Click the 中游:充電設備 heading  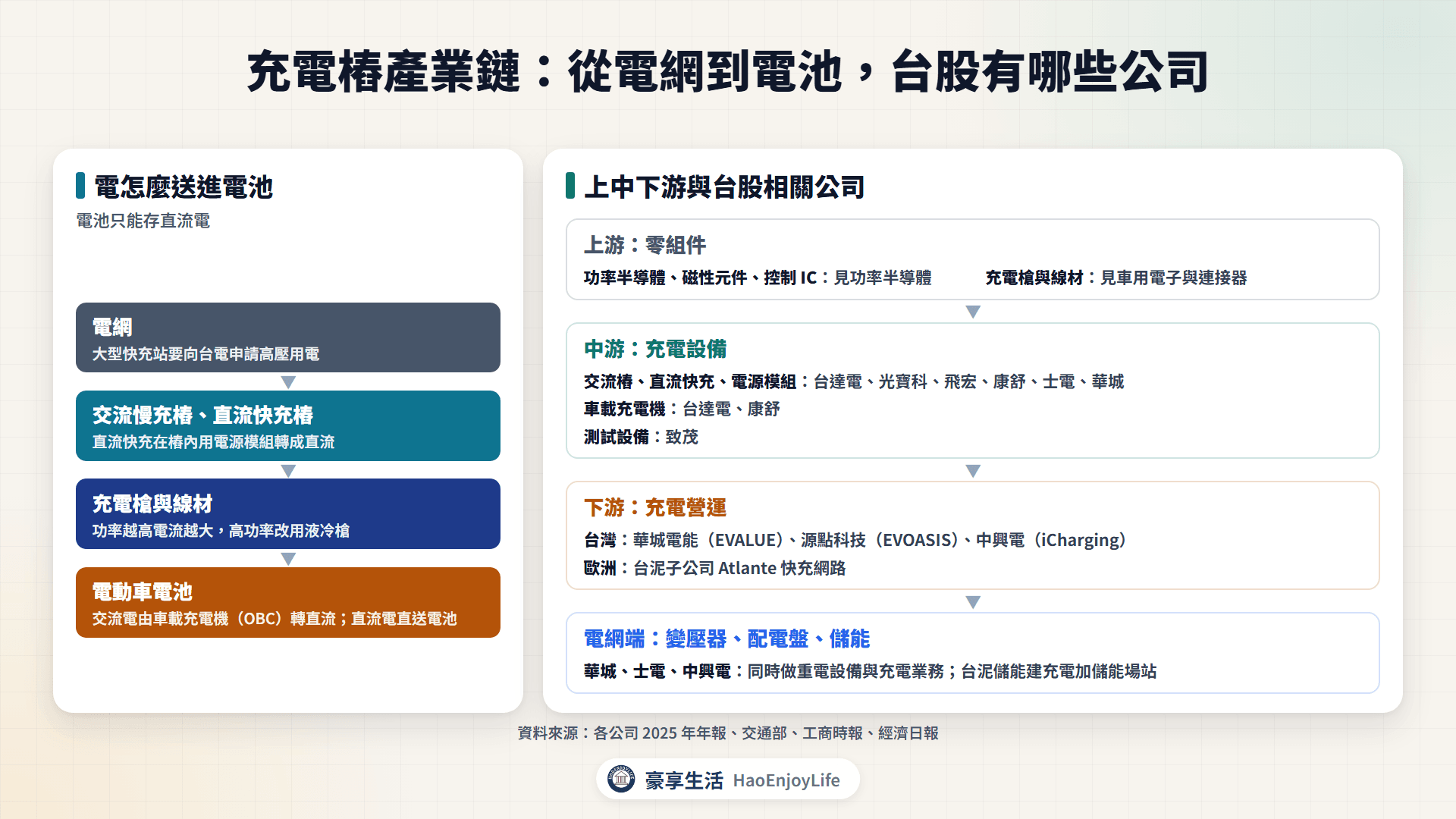[x=655, y=349]
